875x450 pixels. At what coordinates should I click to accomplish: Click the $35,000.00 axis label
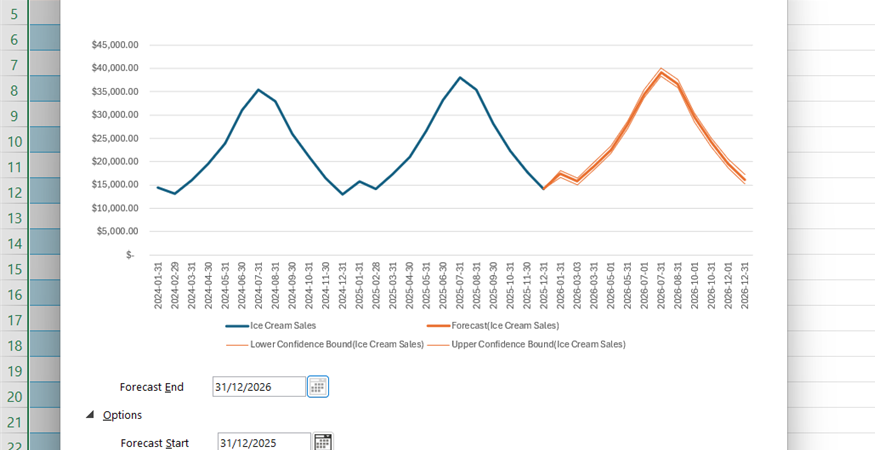(x=115, y=92)
